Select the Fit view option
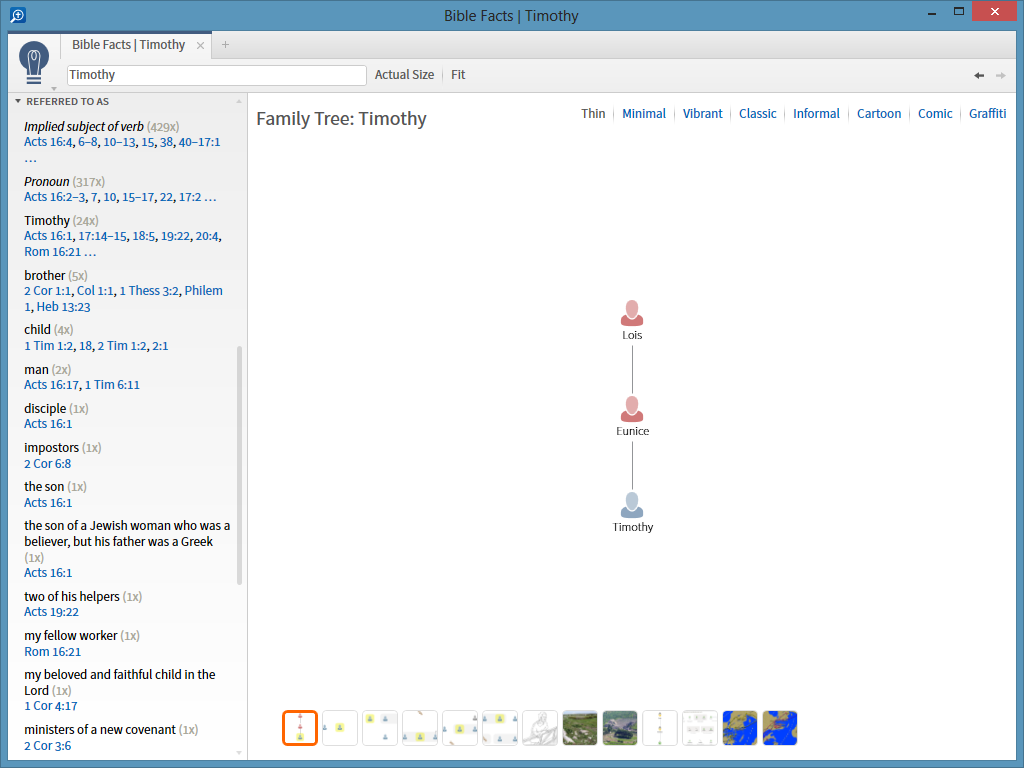Screen dimensions: 1024x768 458,74
